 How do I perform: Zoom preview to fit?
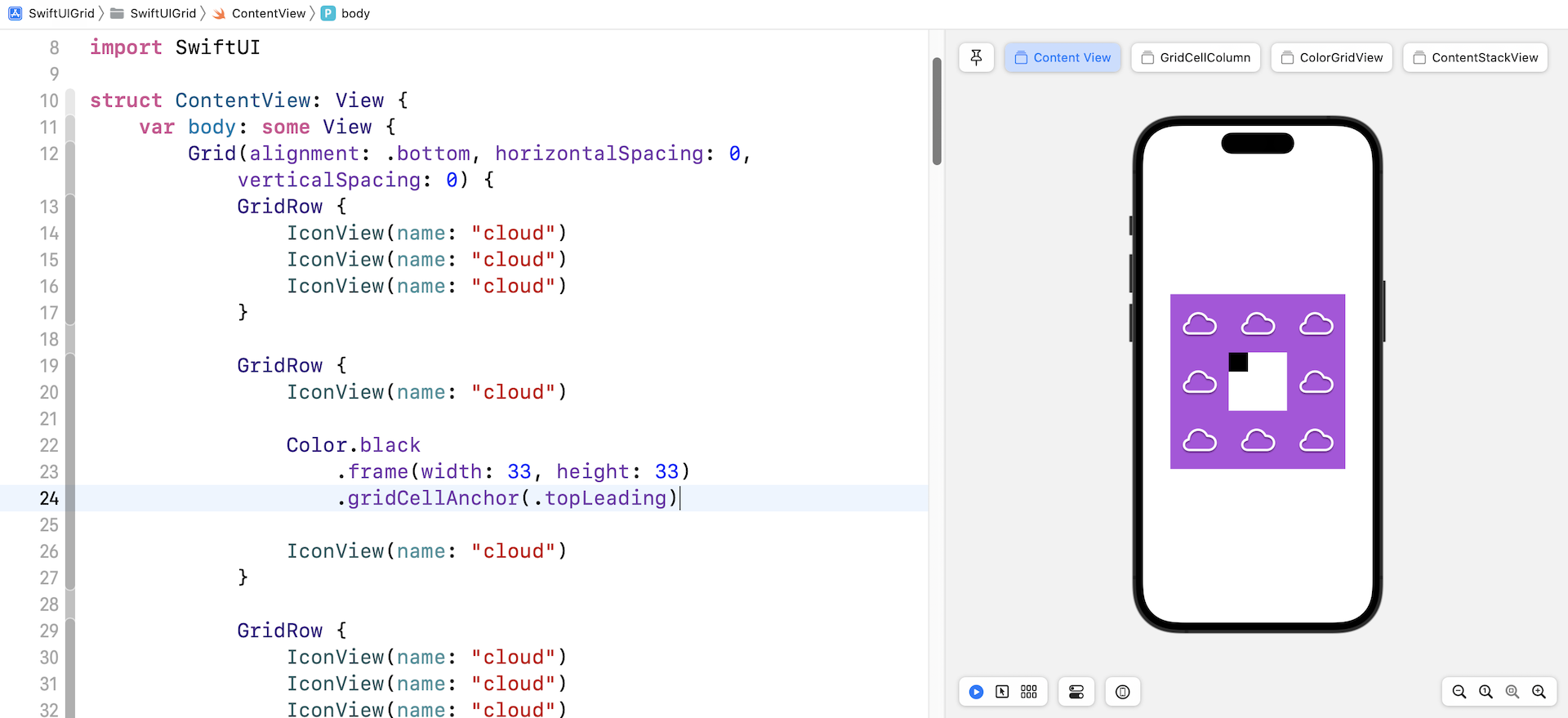click(1512, 692)
